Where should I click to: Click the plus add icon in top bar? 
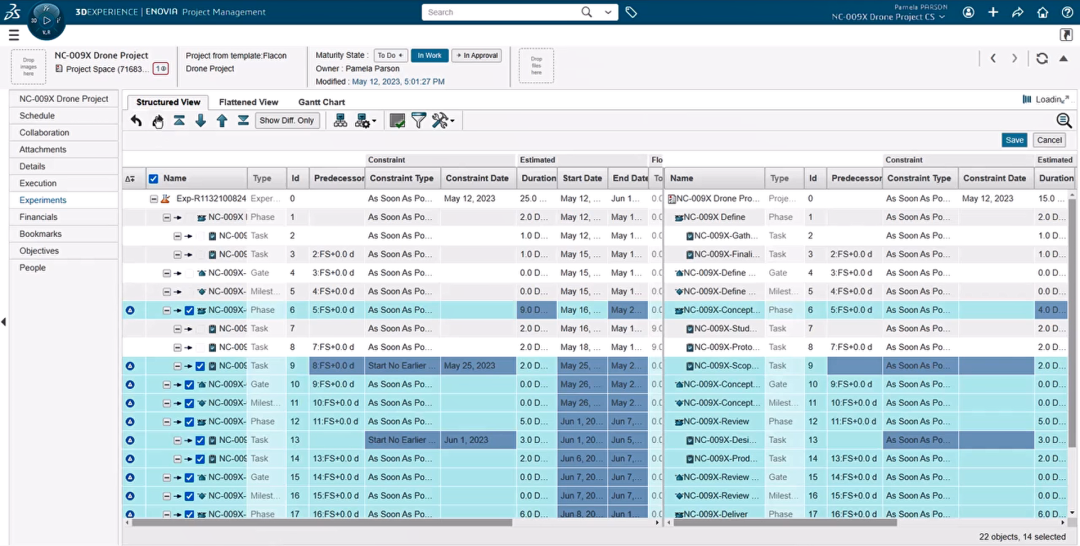pos(993,12)
